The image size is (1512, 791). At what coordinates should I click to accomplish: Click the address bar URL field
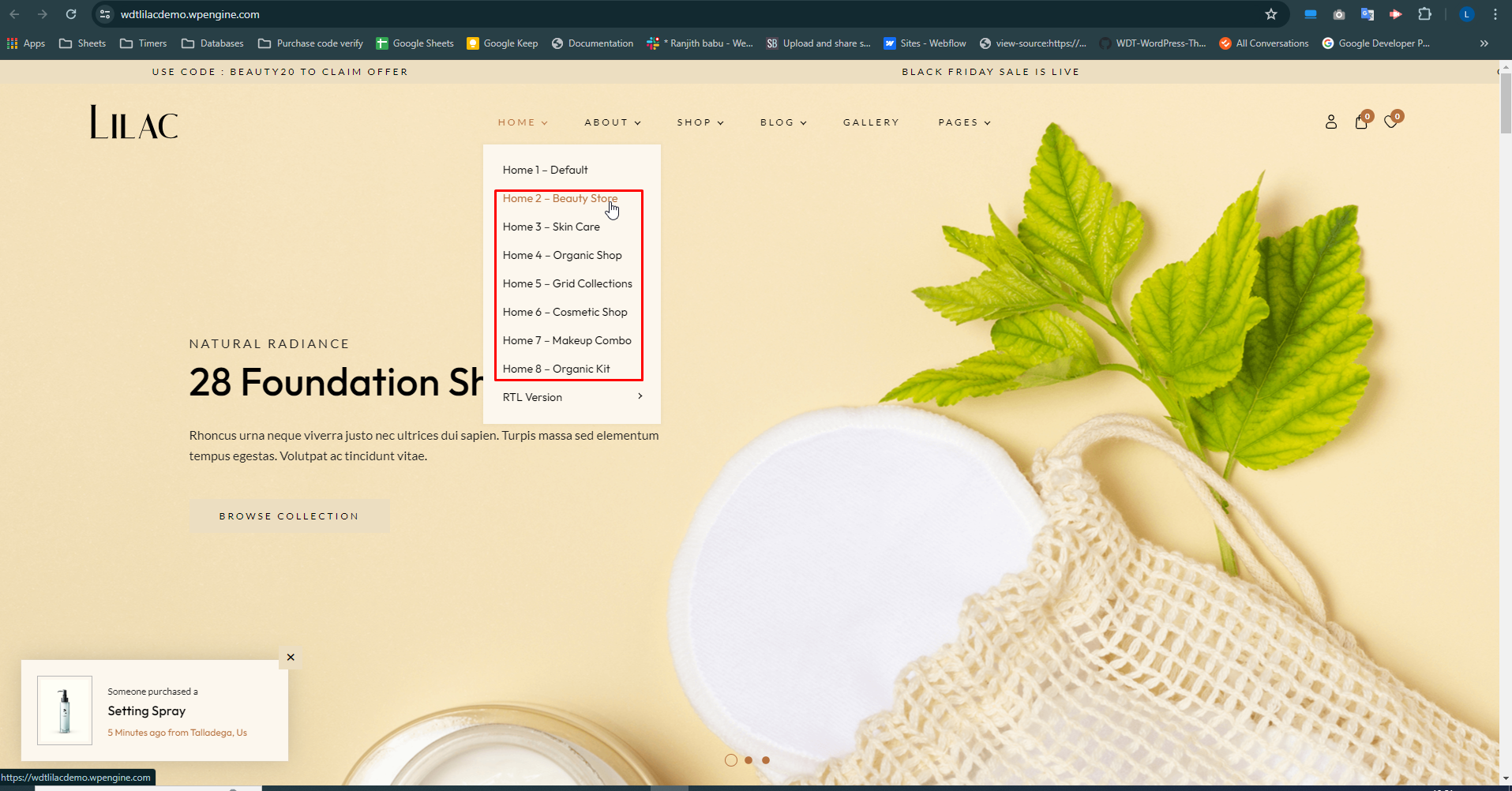679,14
